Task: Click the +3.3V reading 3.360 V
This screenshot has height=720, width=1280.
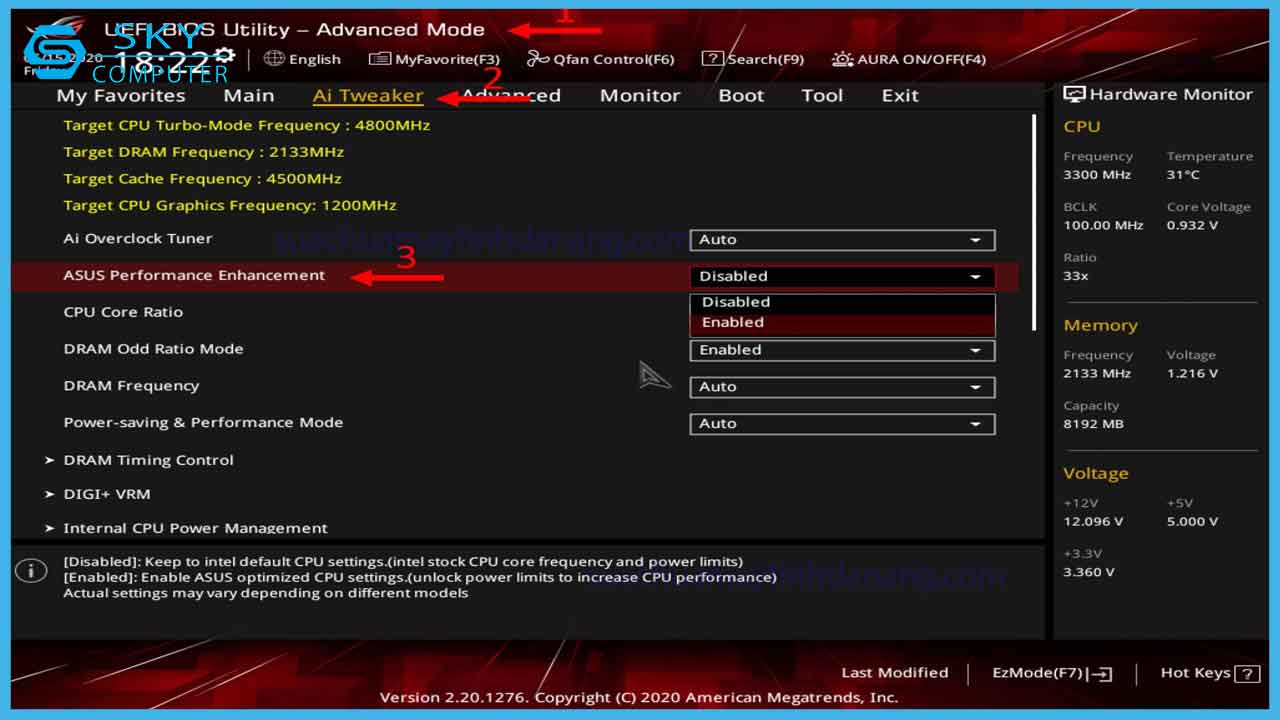Action: (1089, 573)
